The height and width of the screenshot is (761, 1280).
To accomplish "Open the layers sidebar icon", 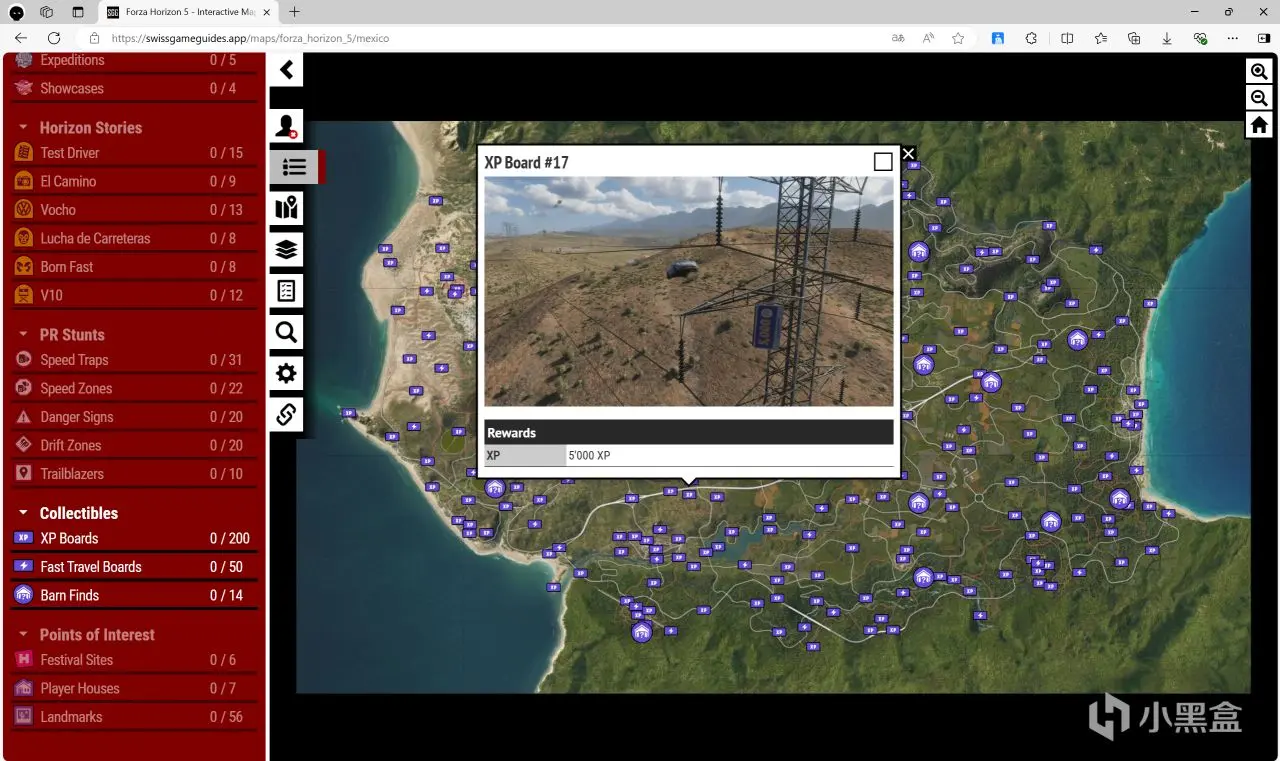I will coord(287,249).
